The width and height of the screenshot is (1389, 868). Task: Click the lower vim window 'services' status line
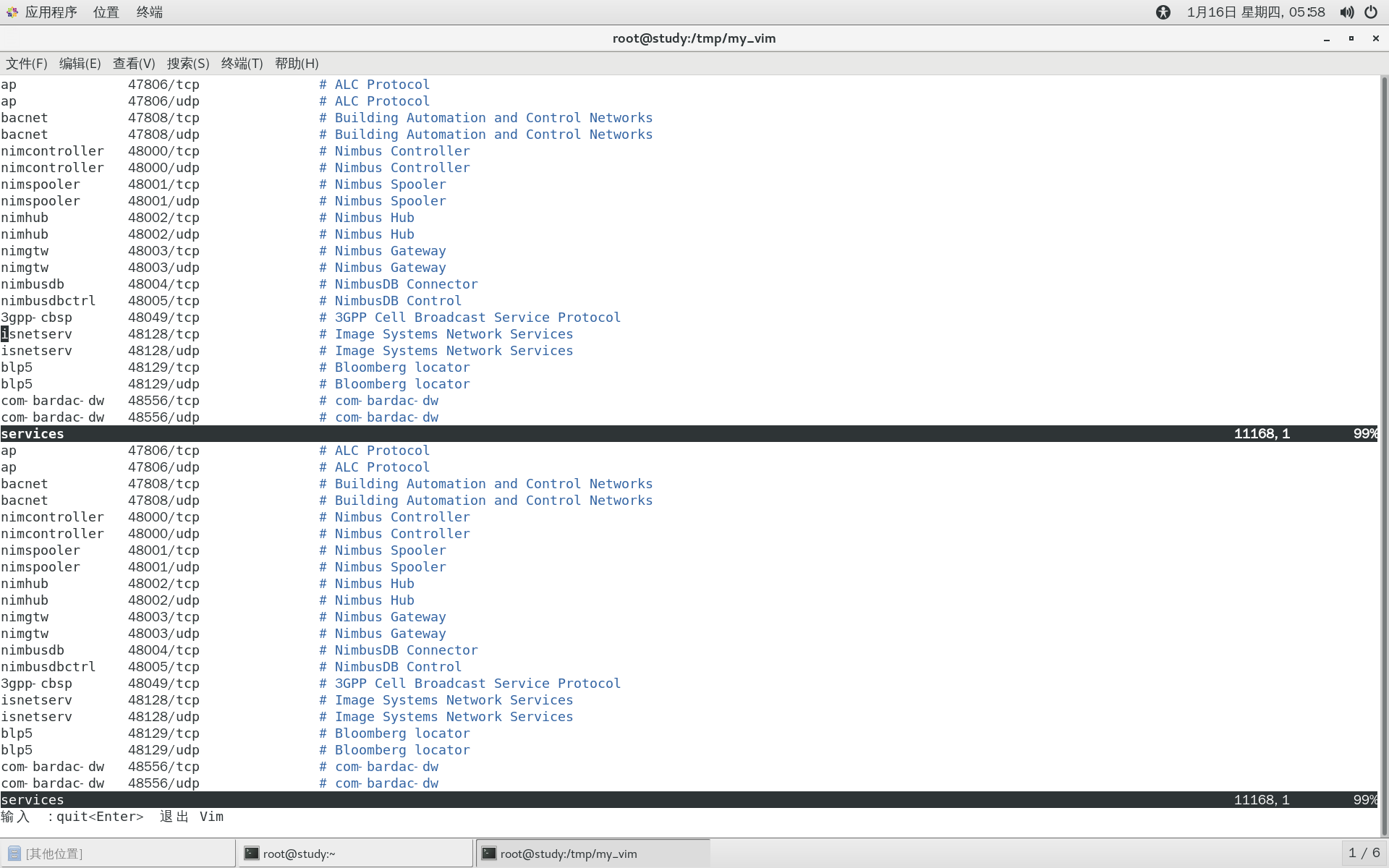[x=689, y=800]
